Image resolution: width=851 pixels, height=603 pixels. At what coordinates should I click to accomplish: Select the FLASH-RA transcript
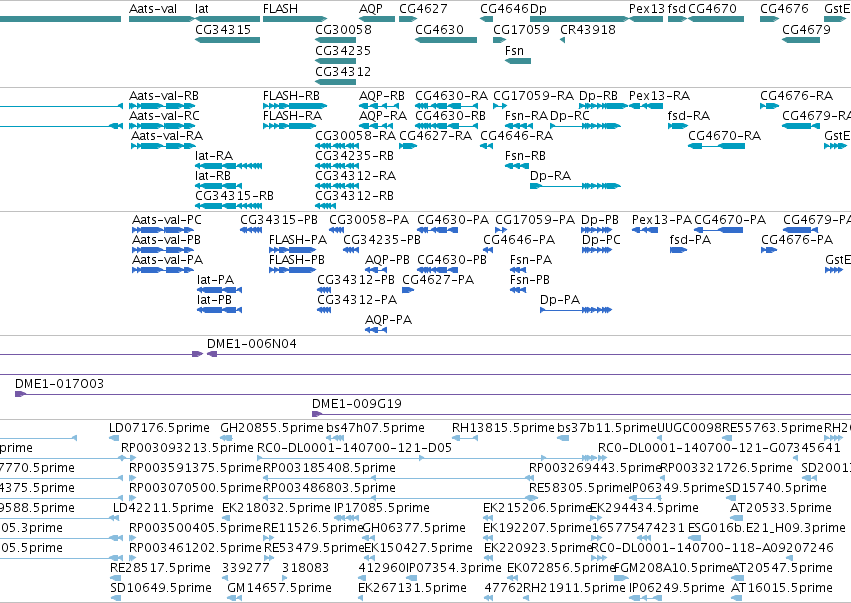pos(290,126)
